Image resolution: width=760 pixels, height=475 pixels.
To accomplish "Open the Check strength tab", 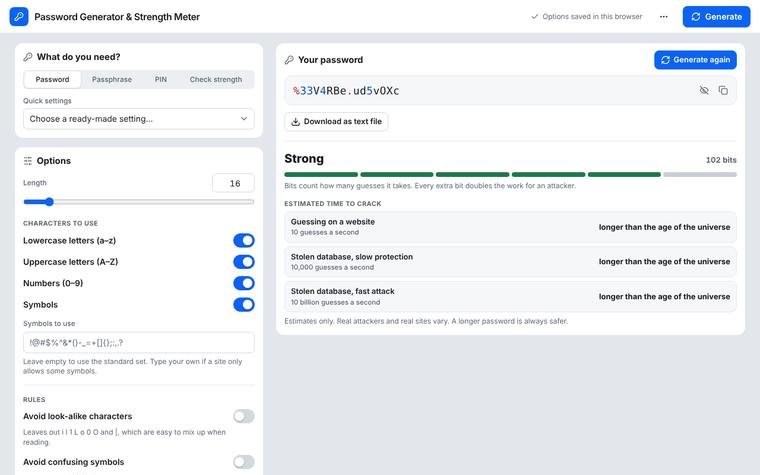I will (x=216, y=79).
